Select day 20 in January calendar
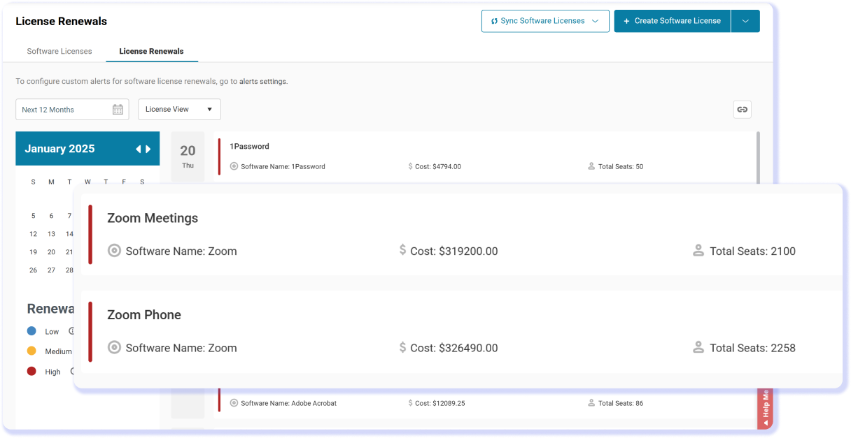The width and height of the screenshot is (851, 438). tap(51, 252)
